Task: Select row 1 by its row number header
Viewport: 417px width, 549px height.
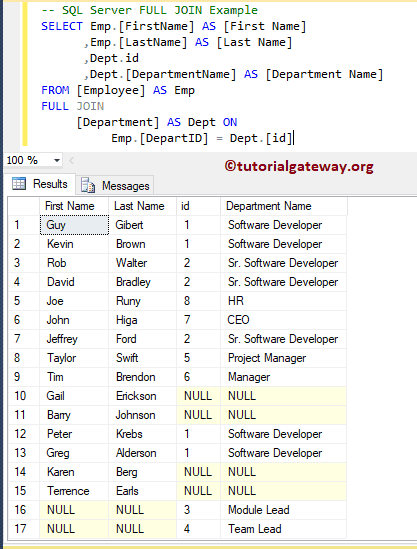Action: click(24, 225)
